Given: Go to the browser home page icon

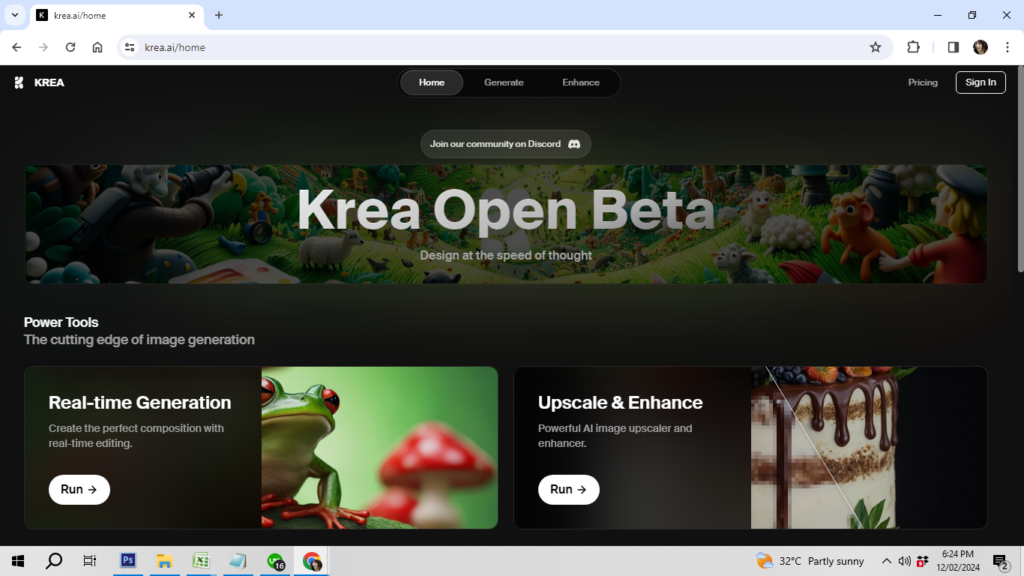Looking at the screenshot, I should (x=97, y=47).
